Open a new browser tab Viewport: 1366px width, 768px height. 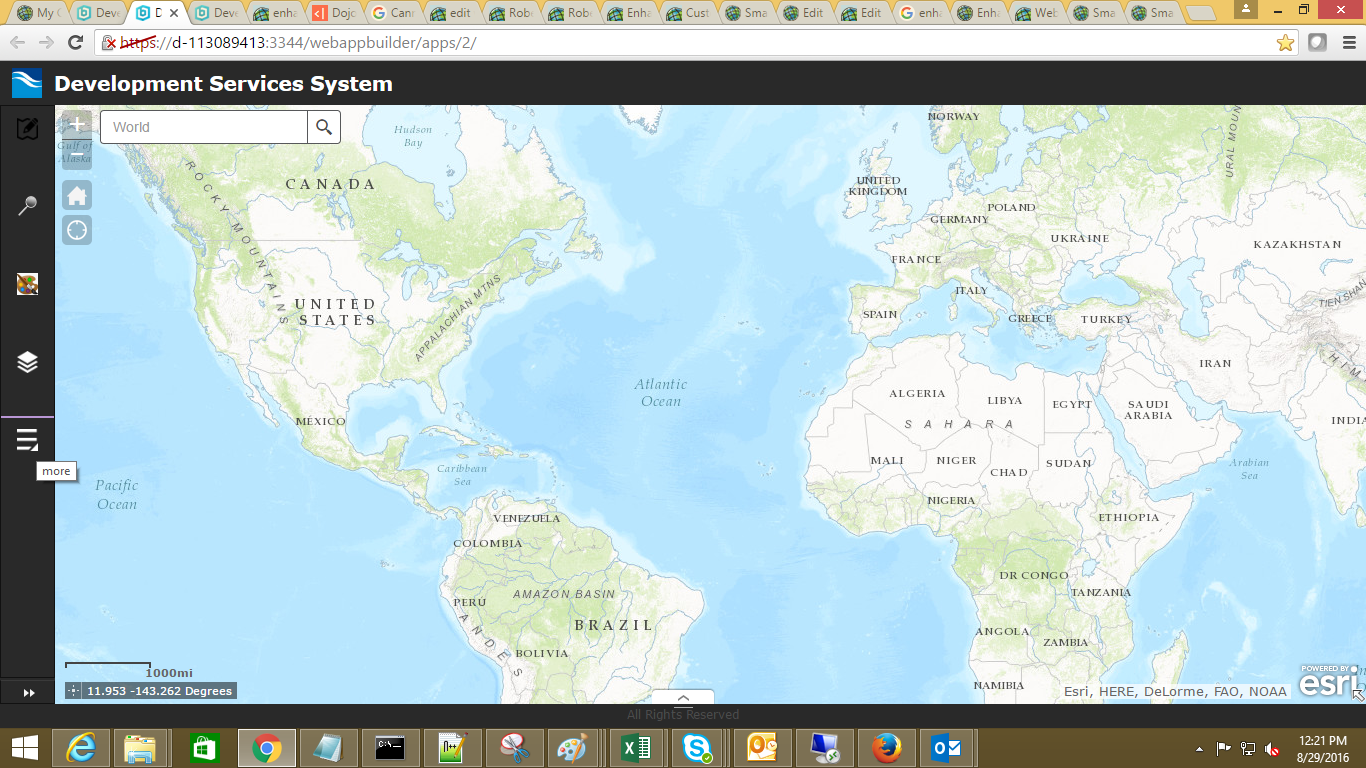click(x=1200, y=13)
